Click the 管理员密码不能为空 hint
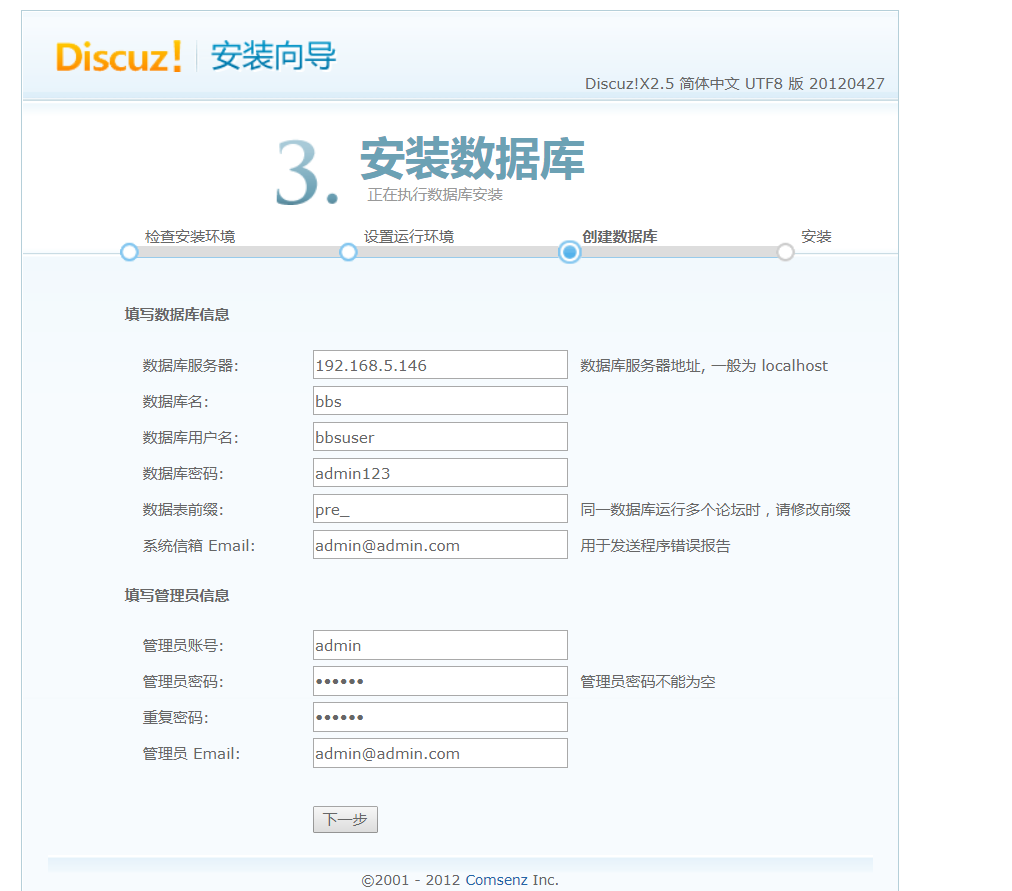 648,682
